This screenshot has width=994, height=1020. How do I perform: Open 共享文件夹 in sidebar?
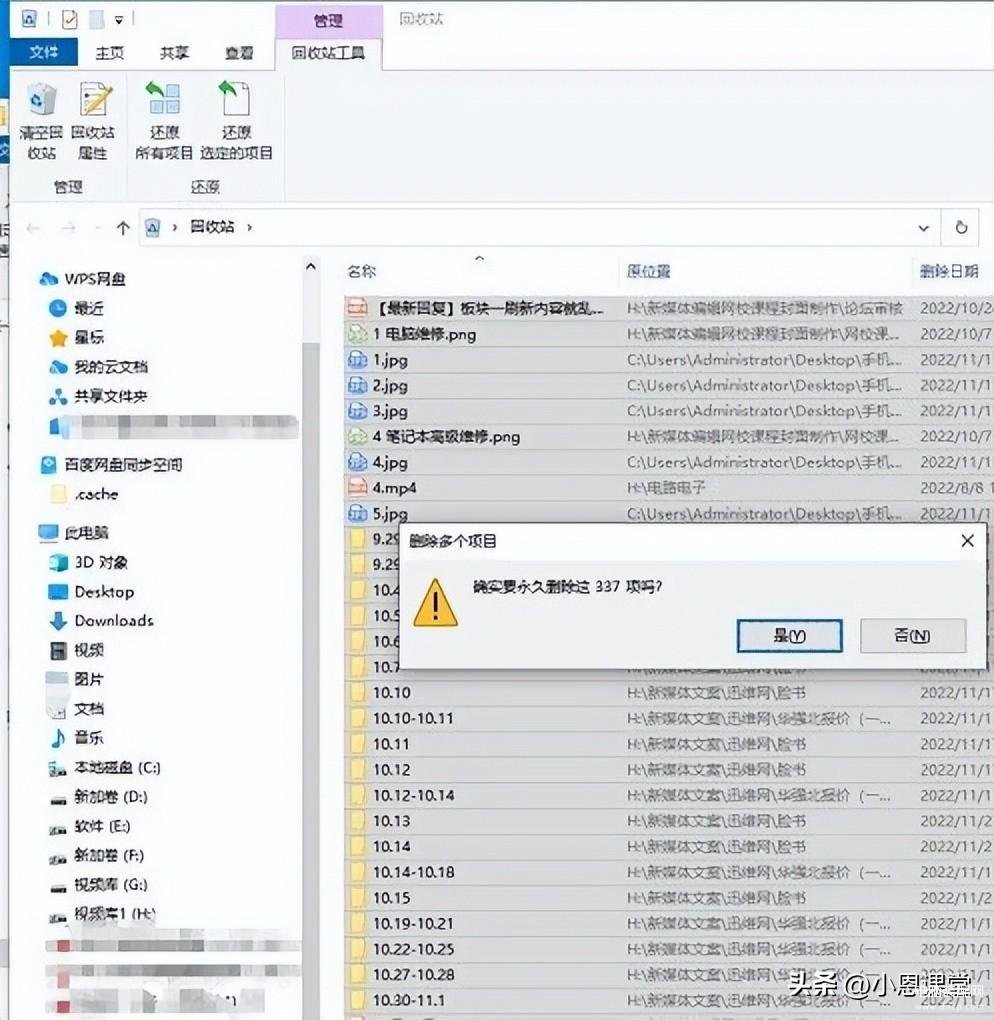click(111, 396)
